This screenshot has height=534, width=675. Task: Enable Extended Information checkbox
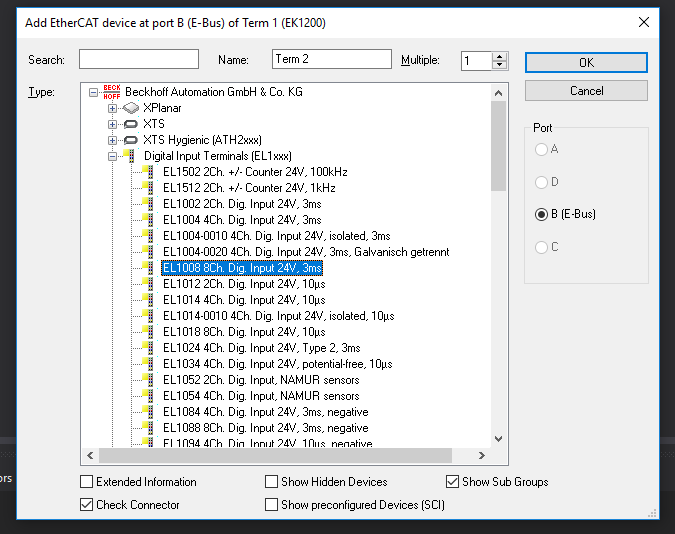tap(87, 481)
